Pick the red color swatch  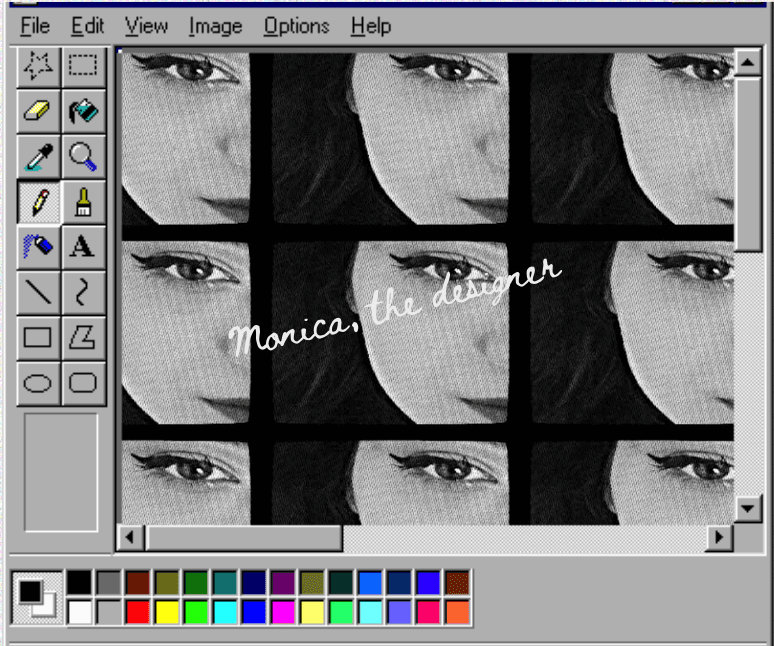point(138,611)
